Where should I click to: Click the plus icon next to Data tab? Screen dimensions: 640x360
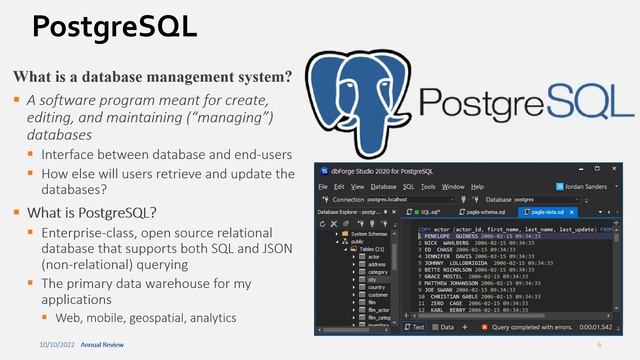464,327
